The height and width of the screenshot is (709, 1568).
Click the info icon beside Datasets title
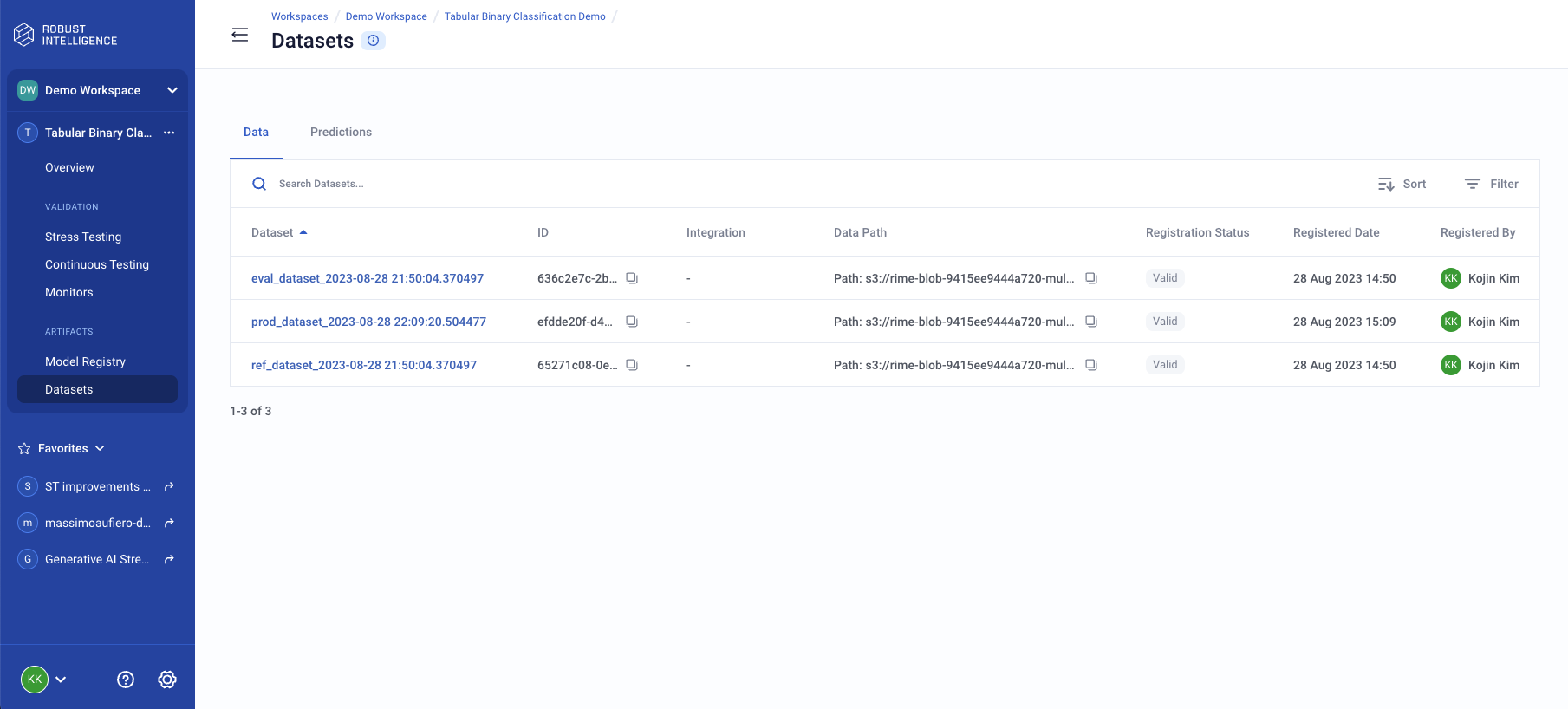coord(373,41)
